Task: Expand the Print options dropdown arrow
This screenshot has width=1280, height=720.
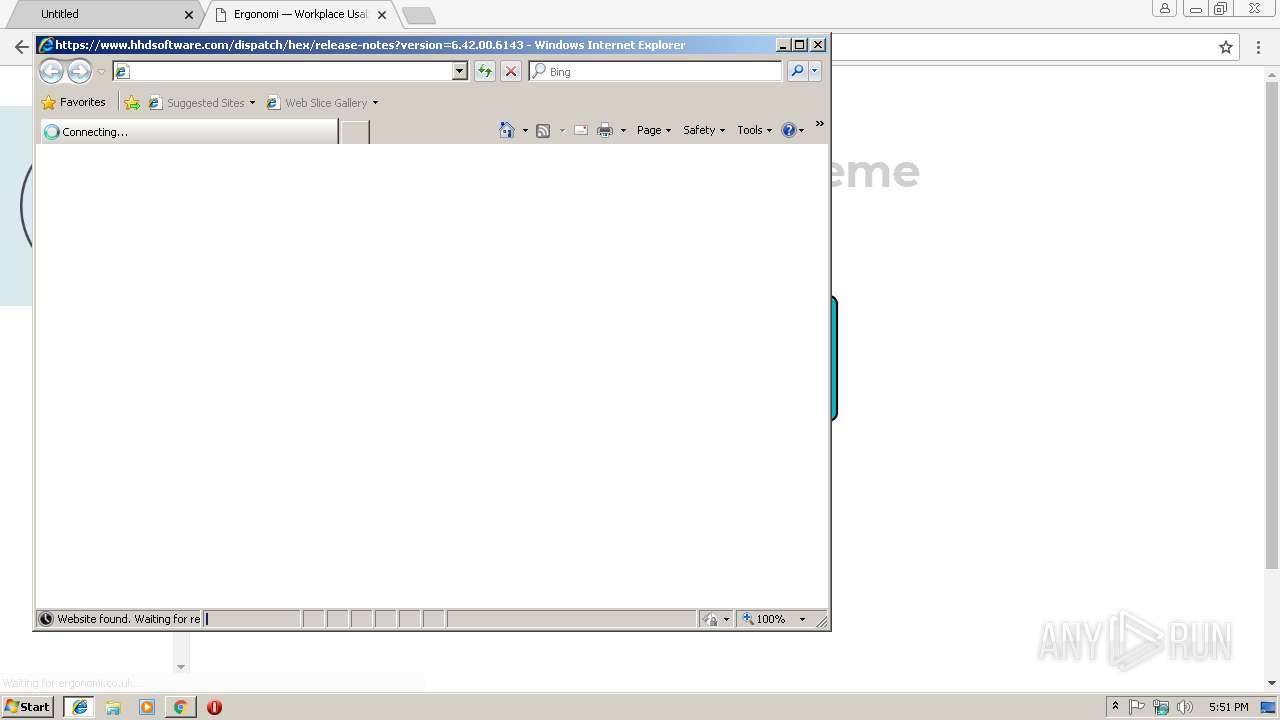Action: point(623,130)
